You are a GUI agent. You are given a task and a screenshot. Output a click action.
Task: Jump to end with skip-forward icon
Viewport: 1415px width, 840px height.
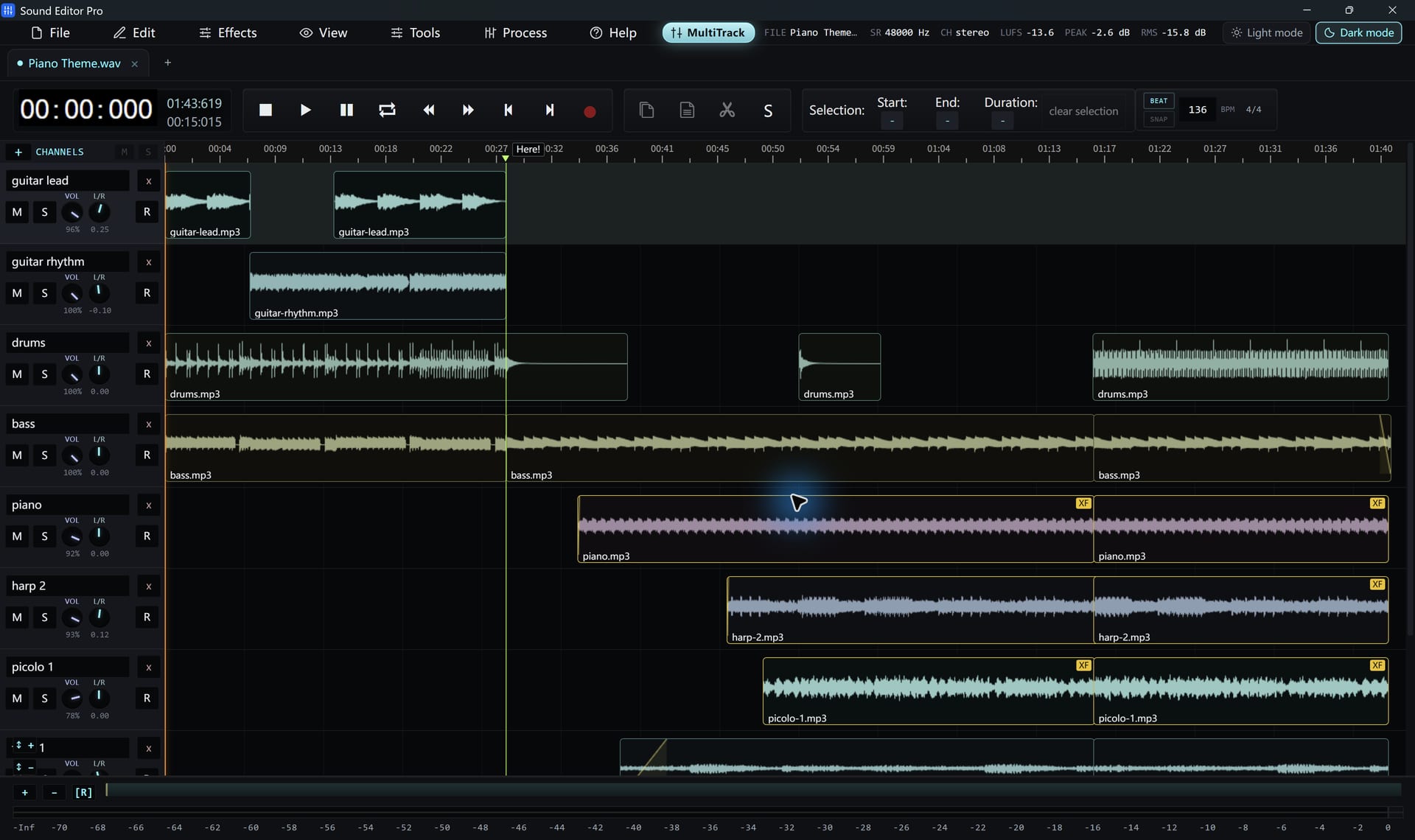point(549,111)
